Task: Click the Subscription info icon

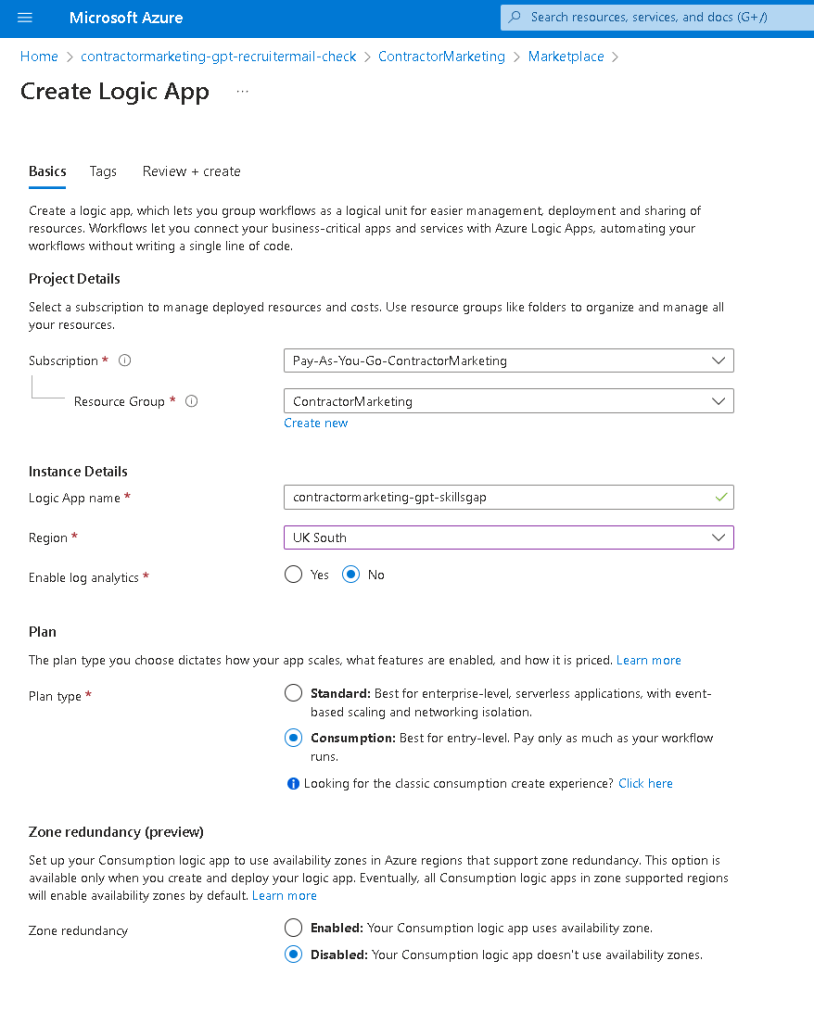Action: pyautogui.click(x=125, y=360)
